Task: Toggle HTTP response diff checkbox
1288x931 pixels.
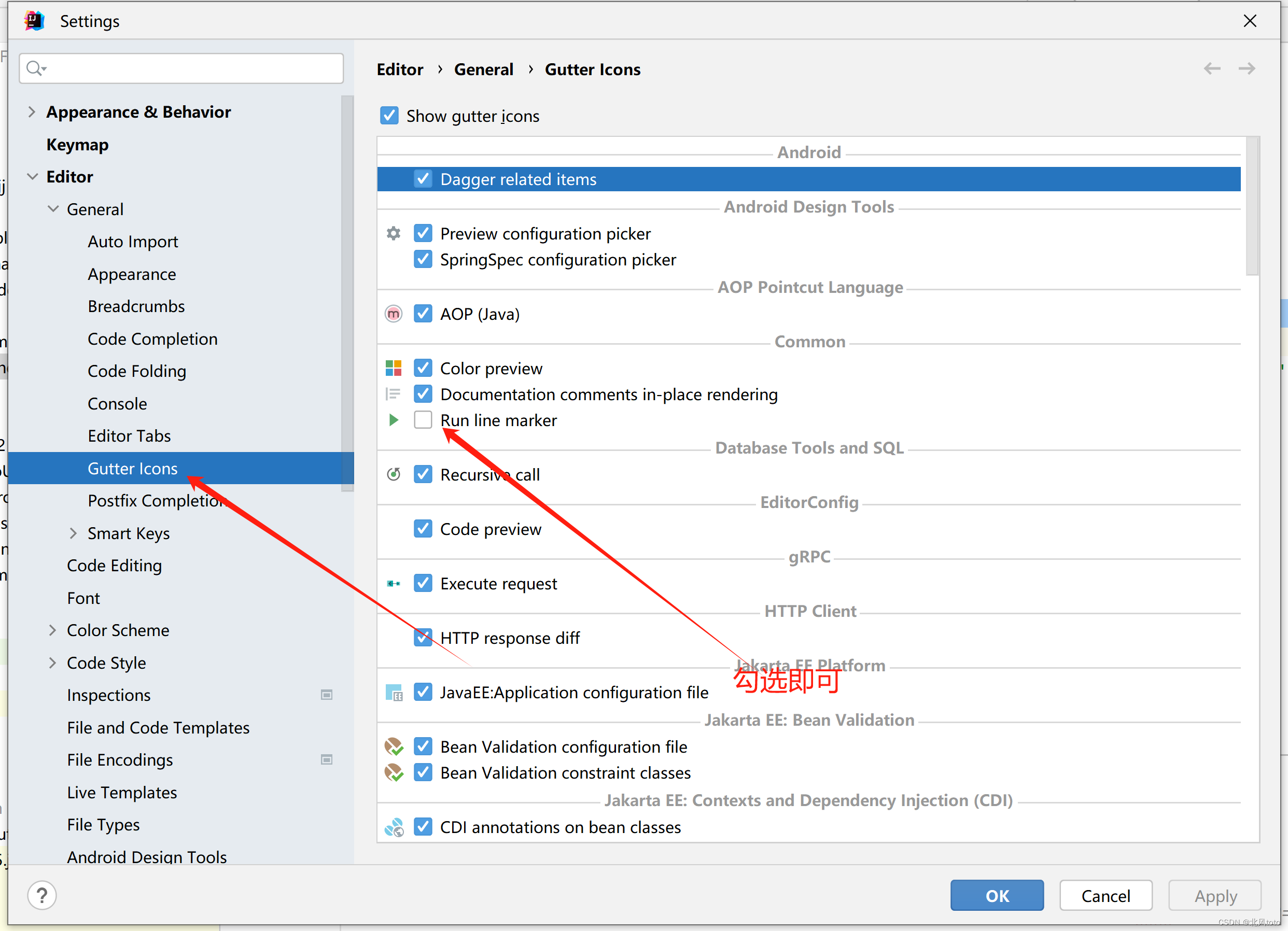Action: tap(423, 638)
